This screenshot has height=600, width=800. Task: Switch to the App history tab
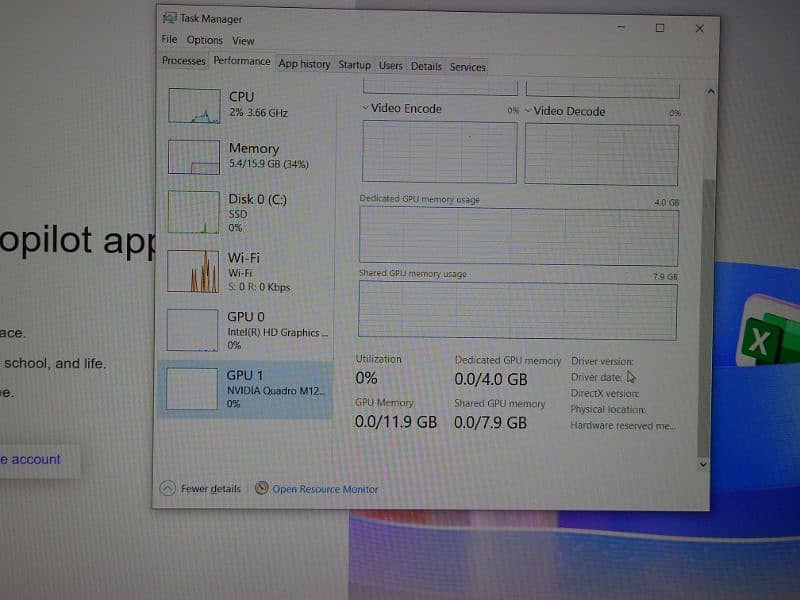pos(304,64)
